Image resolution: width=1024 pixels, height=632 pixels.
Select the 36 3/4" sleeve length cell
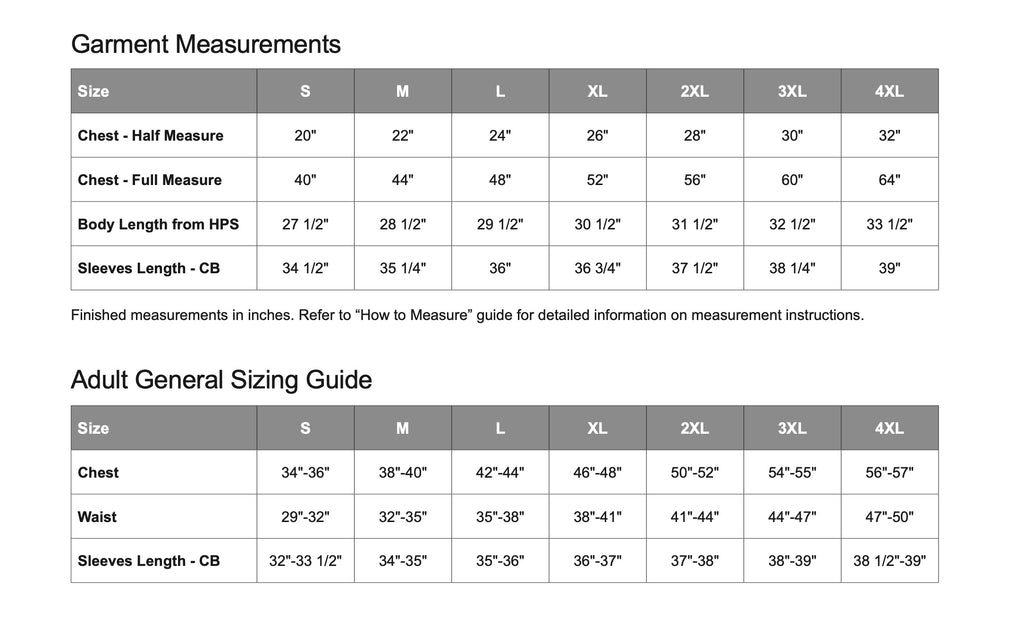(597, 268)
